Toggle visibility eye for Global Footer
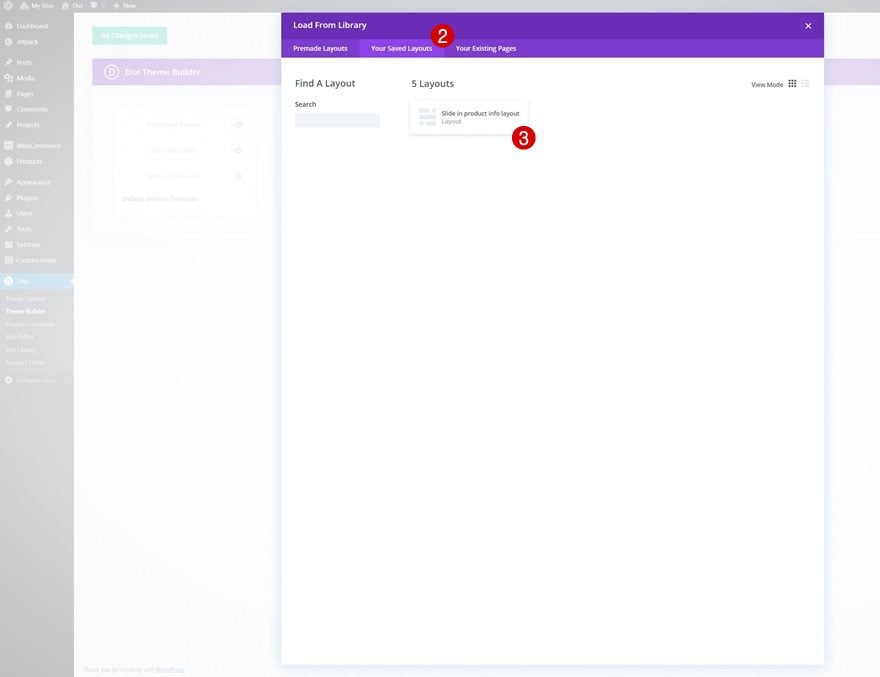Image resolution: width=880 pixels, height=677 pixels. [238, 176]
